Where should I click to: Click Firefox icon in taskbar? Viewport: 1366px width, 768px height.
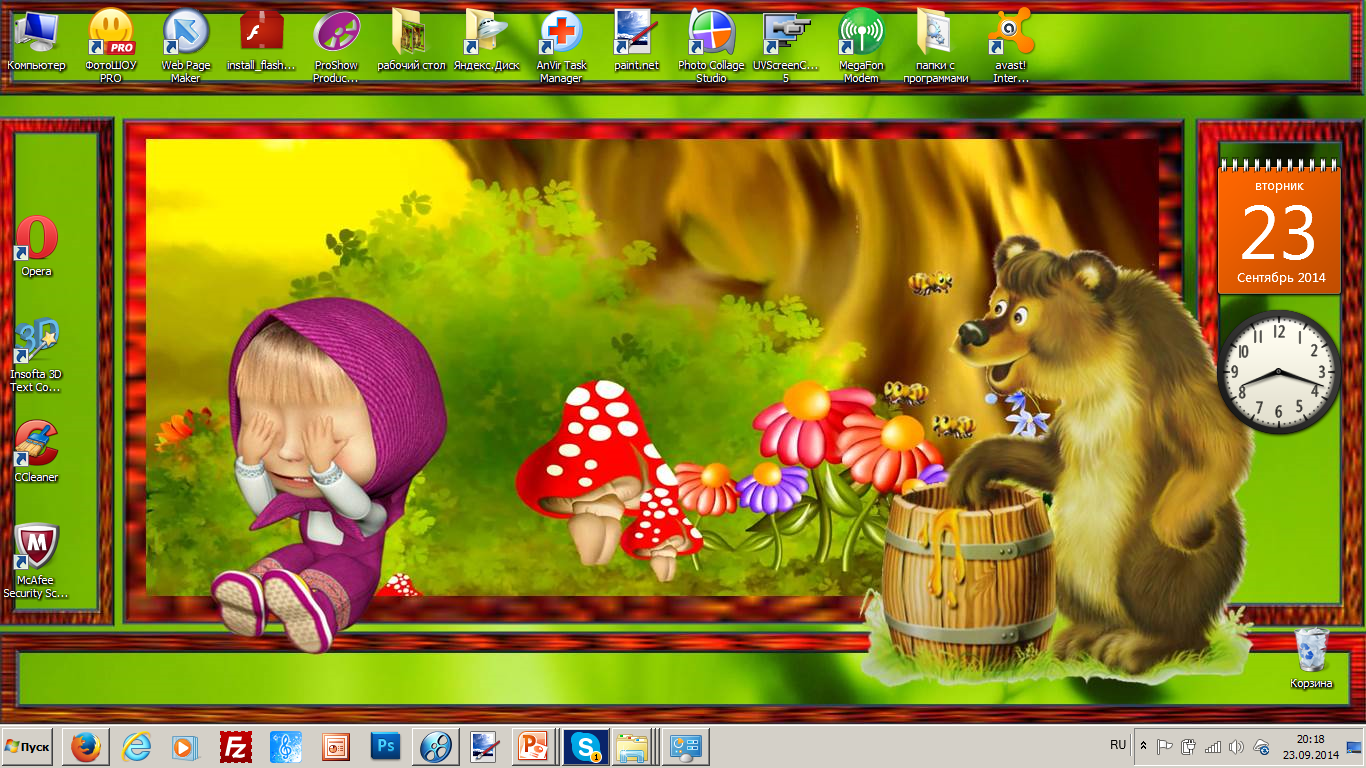[86, 747]
